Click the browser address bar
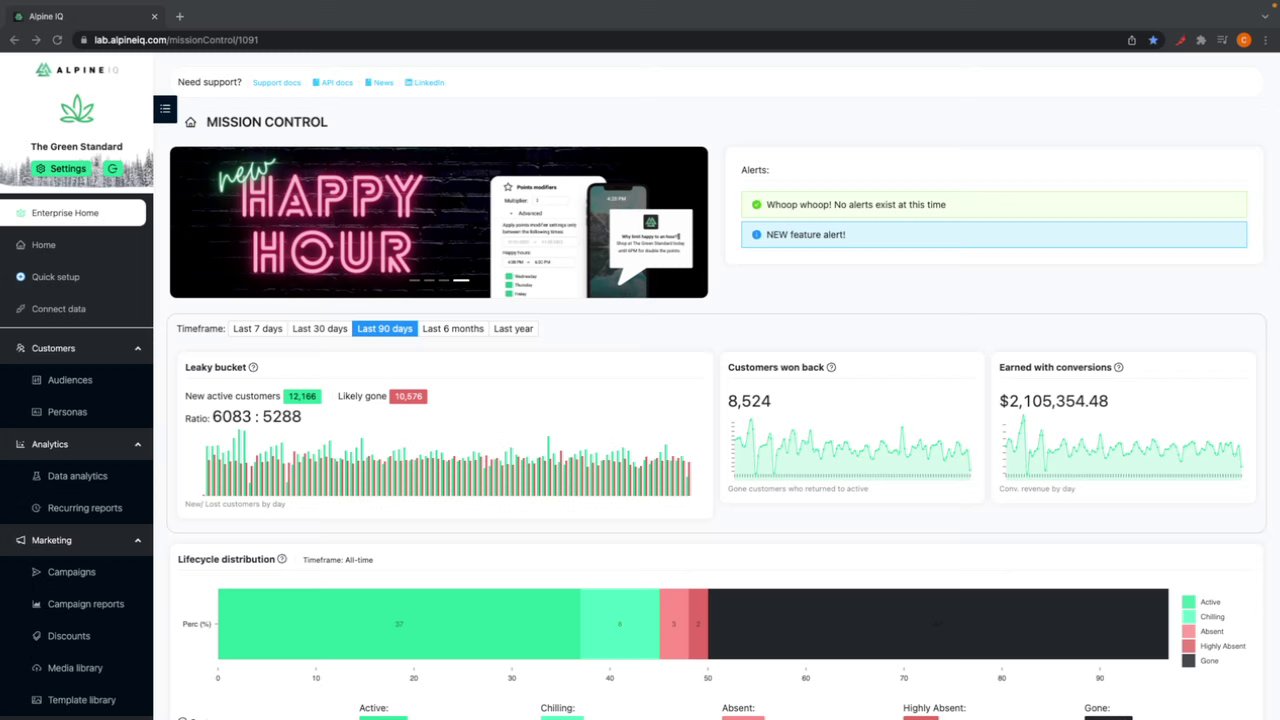The width and height of the screenshot is (1280, 720). coord(600,40)
